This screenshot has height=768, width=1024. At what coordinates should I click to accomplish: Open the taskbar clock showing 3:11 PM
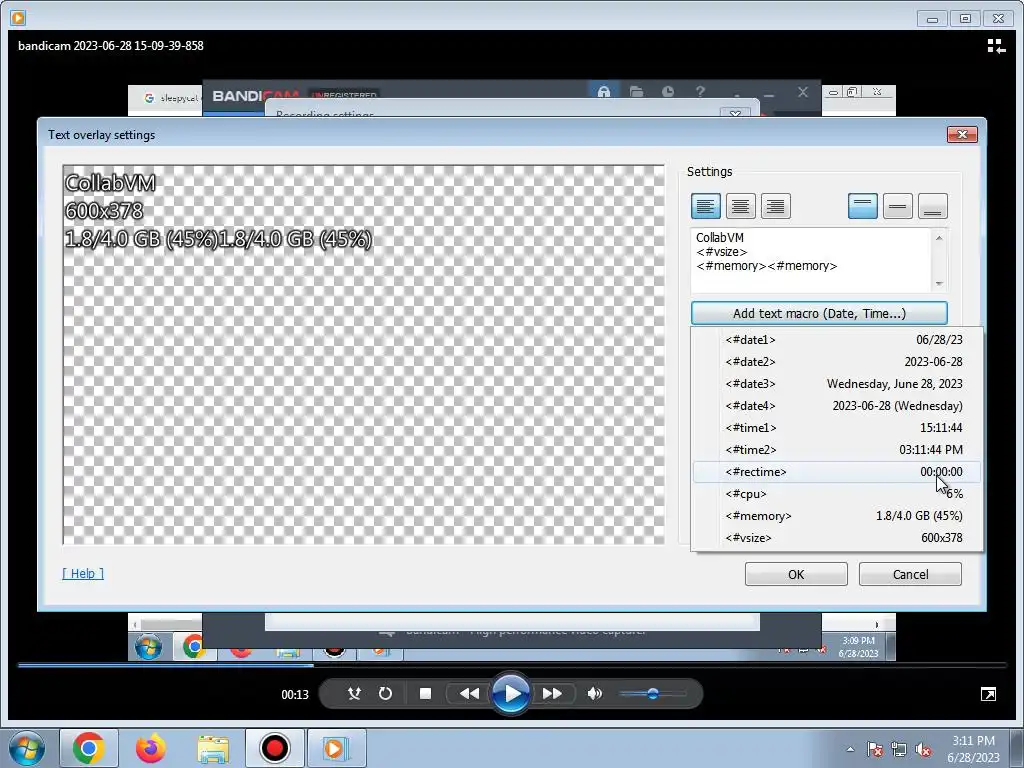(973, 749)
